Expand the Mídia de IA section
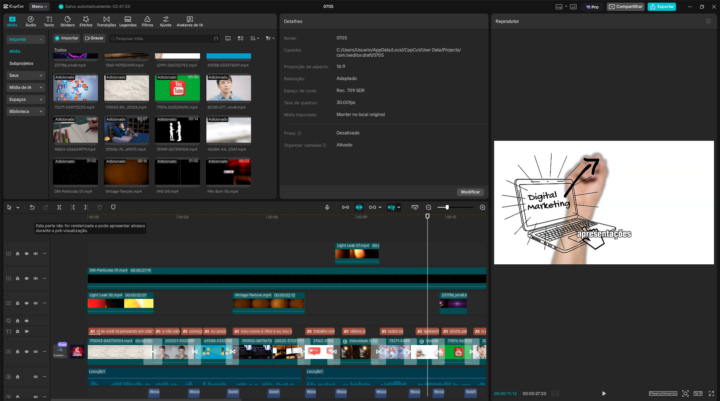This screenshot has width=720, height=401. tap(25, 87)
